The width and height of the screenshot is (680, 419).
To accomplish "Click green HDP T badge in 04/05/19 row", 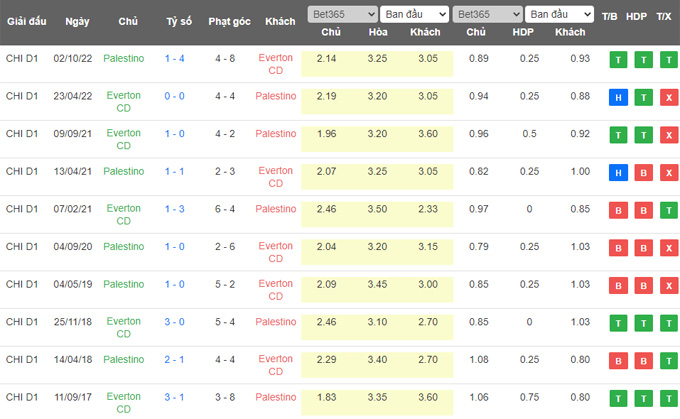I will 640,286.
